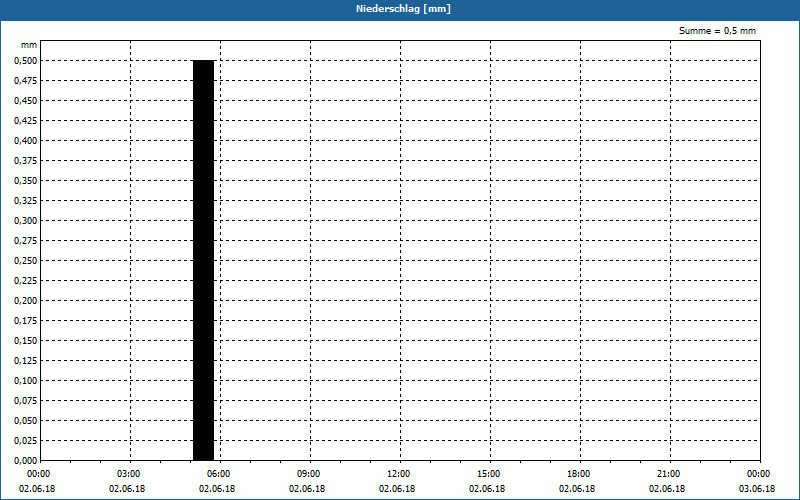This screenshot has height=500, width=800.
Task: Click the 21:00 time label
Action: 668,474
